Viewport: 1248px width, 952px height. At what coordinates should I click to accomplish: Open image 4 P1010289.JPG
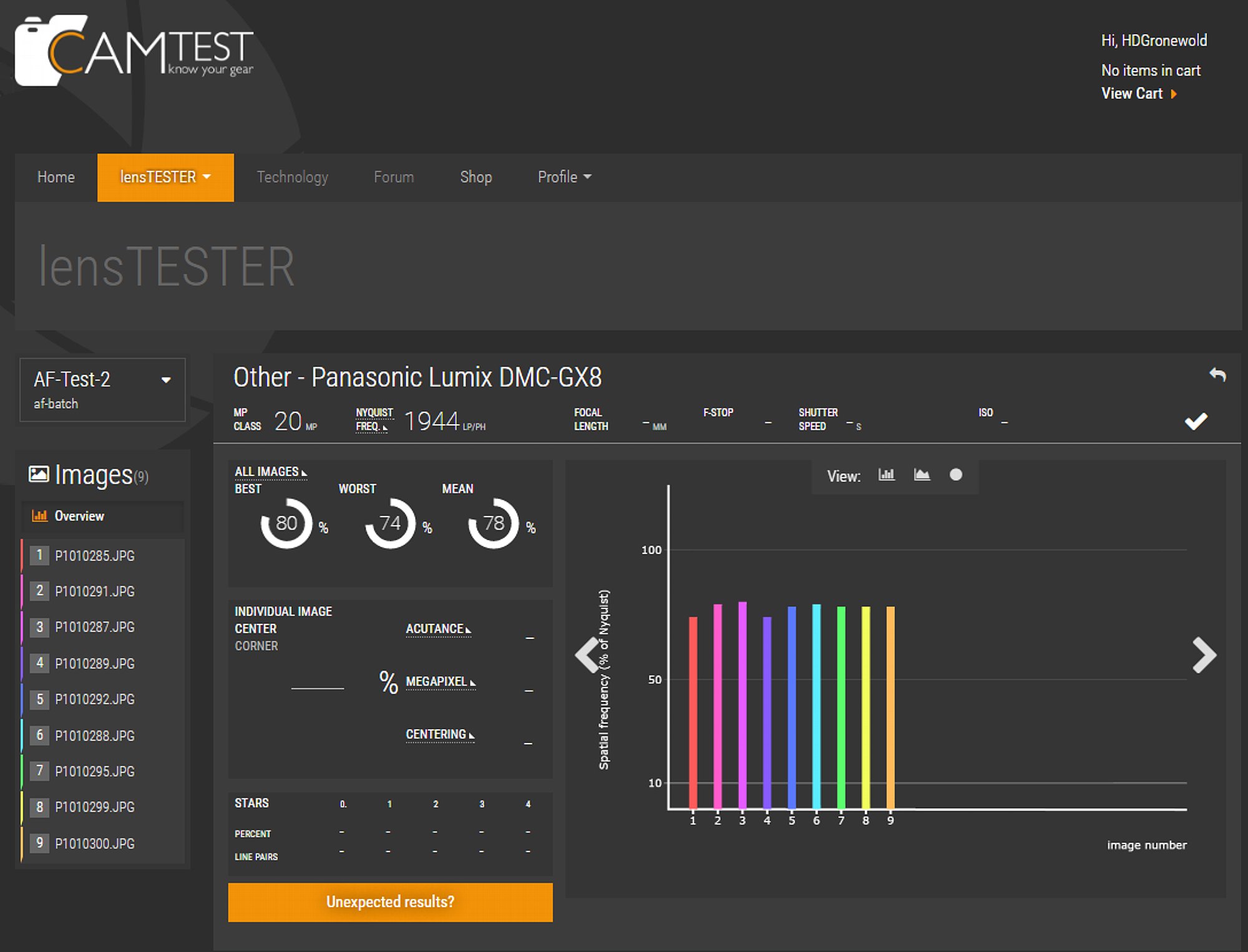coord(102,664)
